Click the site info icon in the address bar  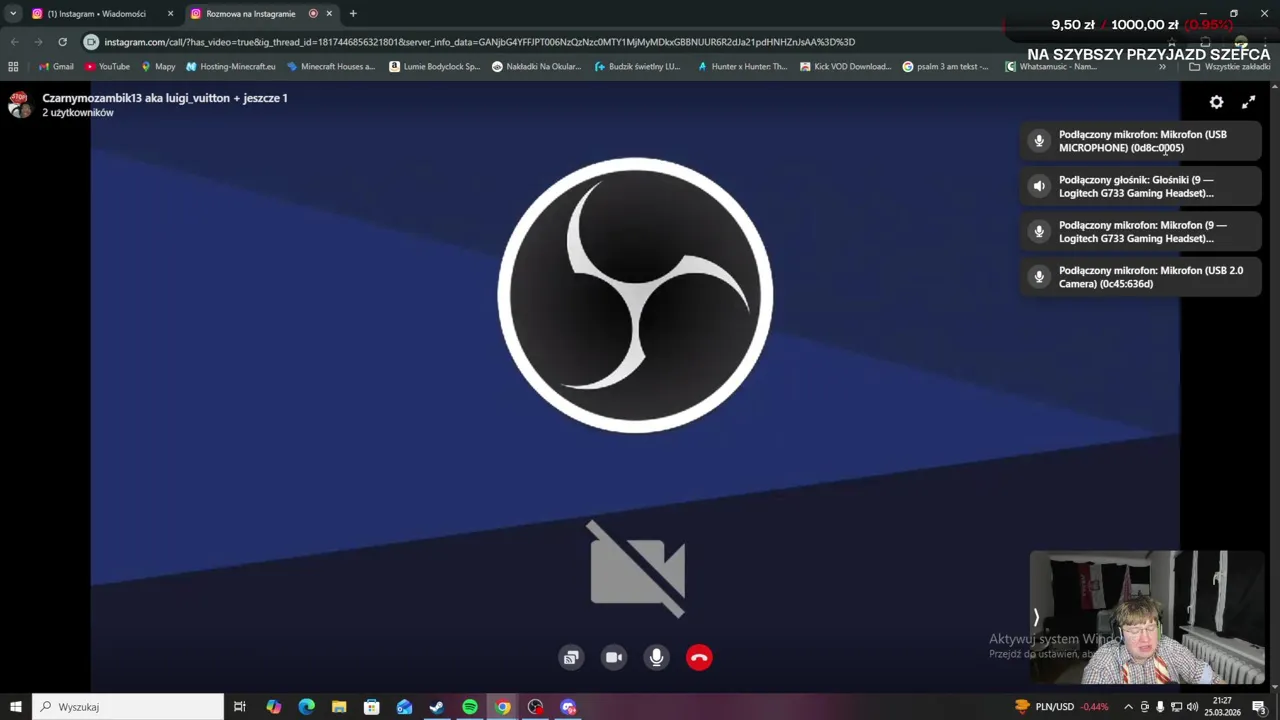91,42
